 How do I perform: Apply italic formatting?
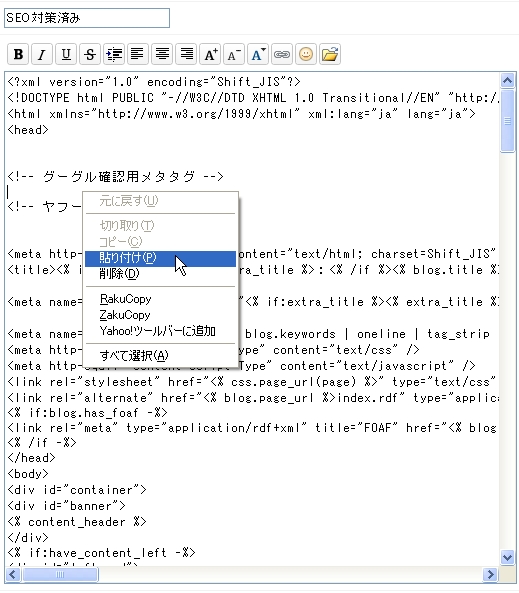(x=42, y=54)
